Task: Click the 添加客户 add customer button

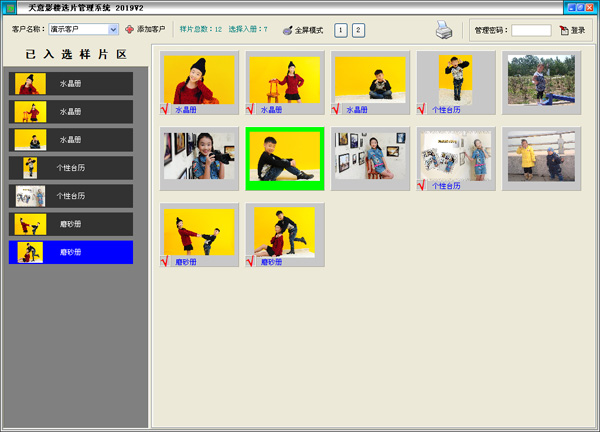Action: [145, 30]
